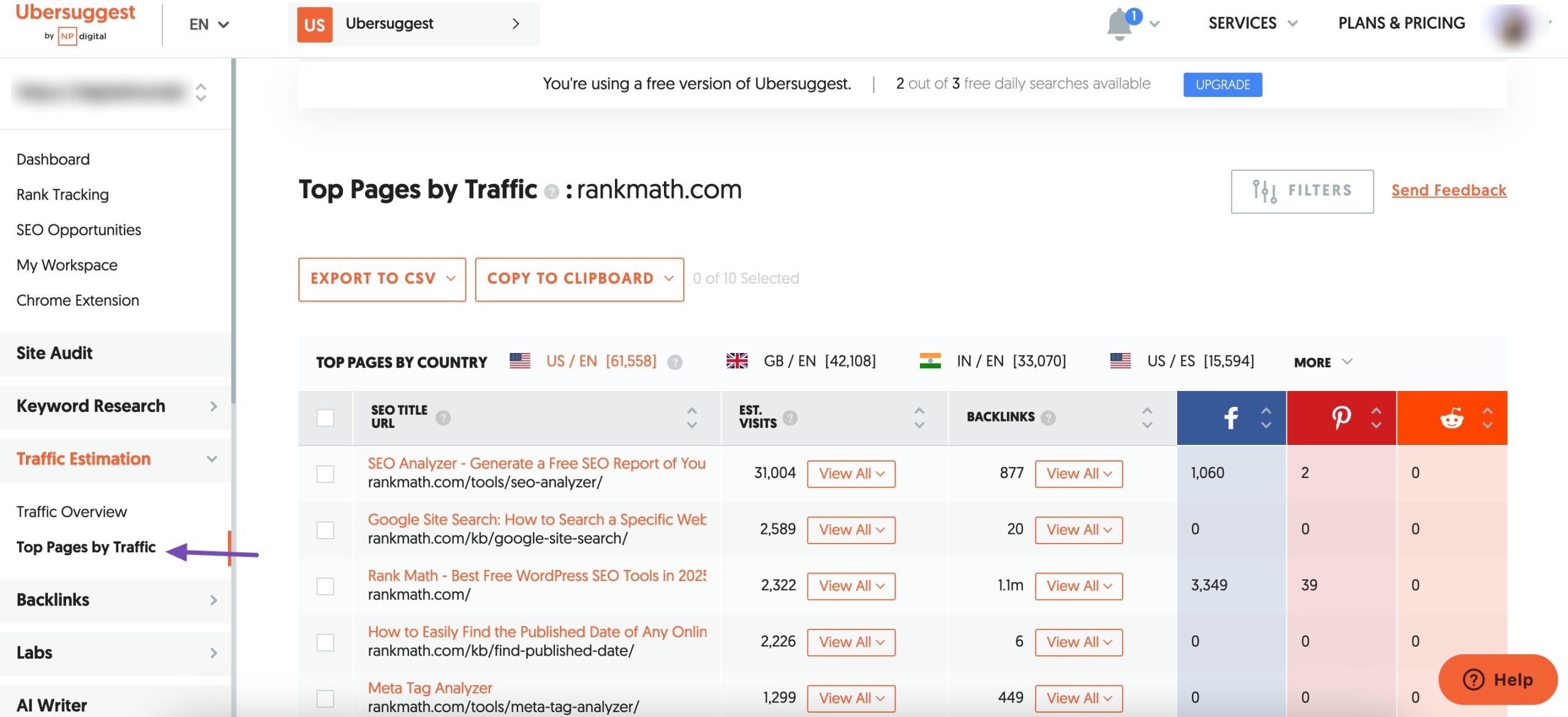Open the Rank Math Best Free WordPress SEO link

537,575
